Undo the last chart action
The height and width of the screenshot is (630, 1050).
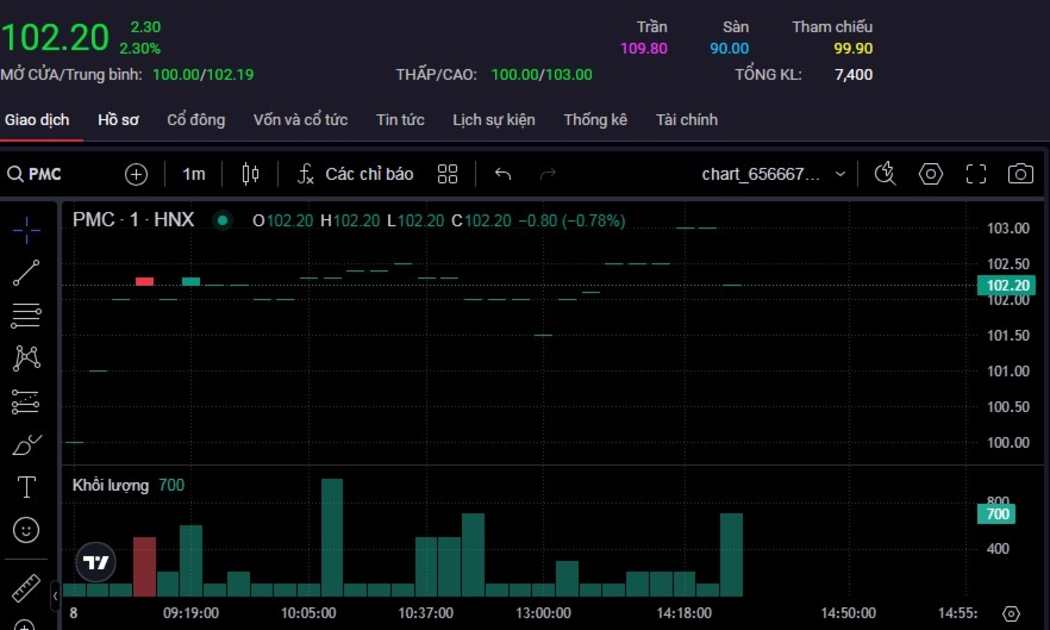point(503,174)
